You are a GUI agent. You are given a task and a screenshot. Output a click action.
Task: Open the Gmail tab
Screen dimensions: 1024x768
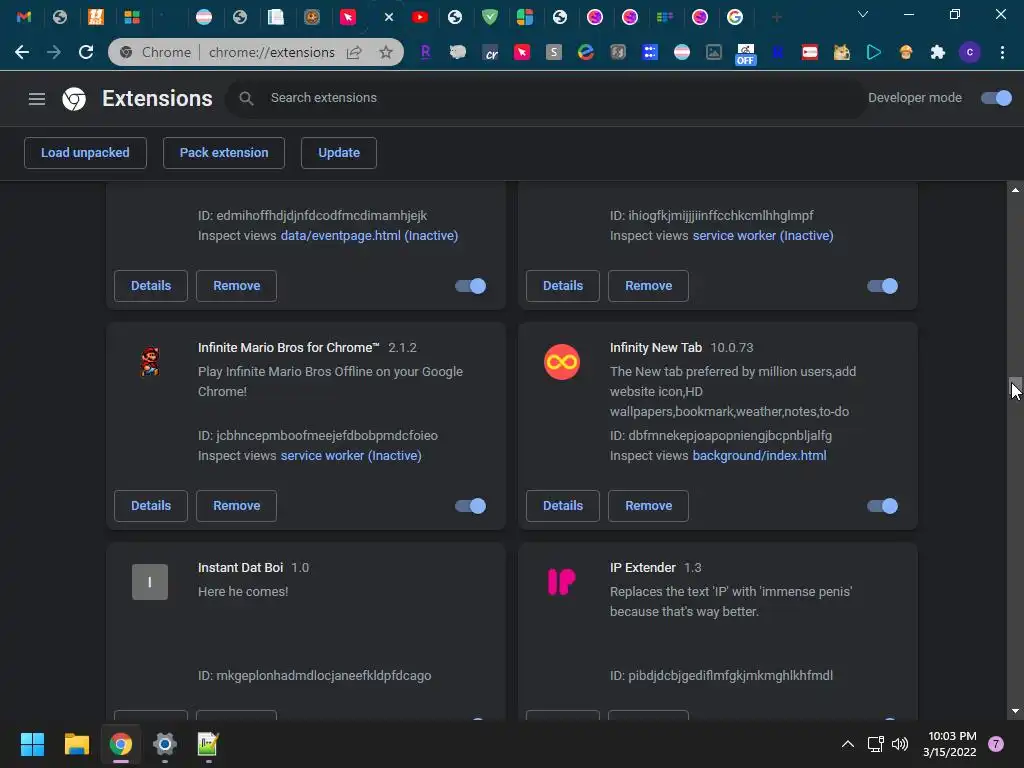tap(24, 17)
